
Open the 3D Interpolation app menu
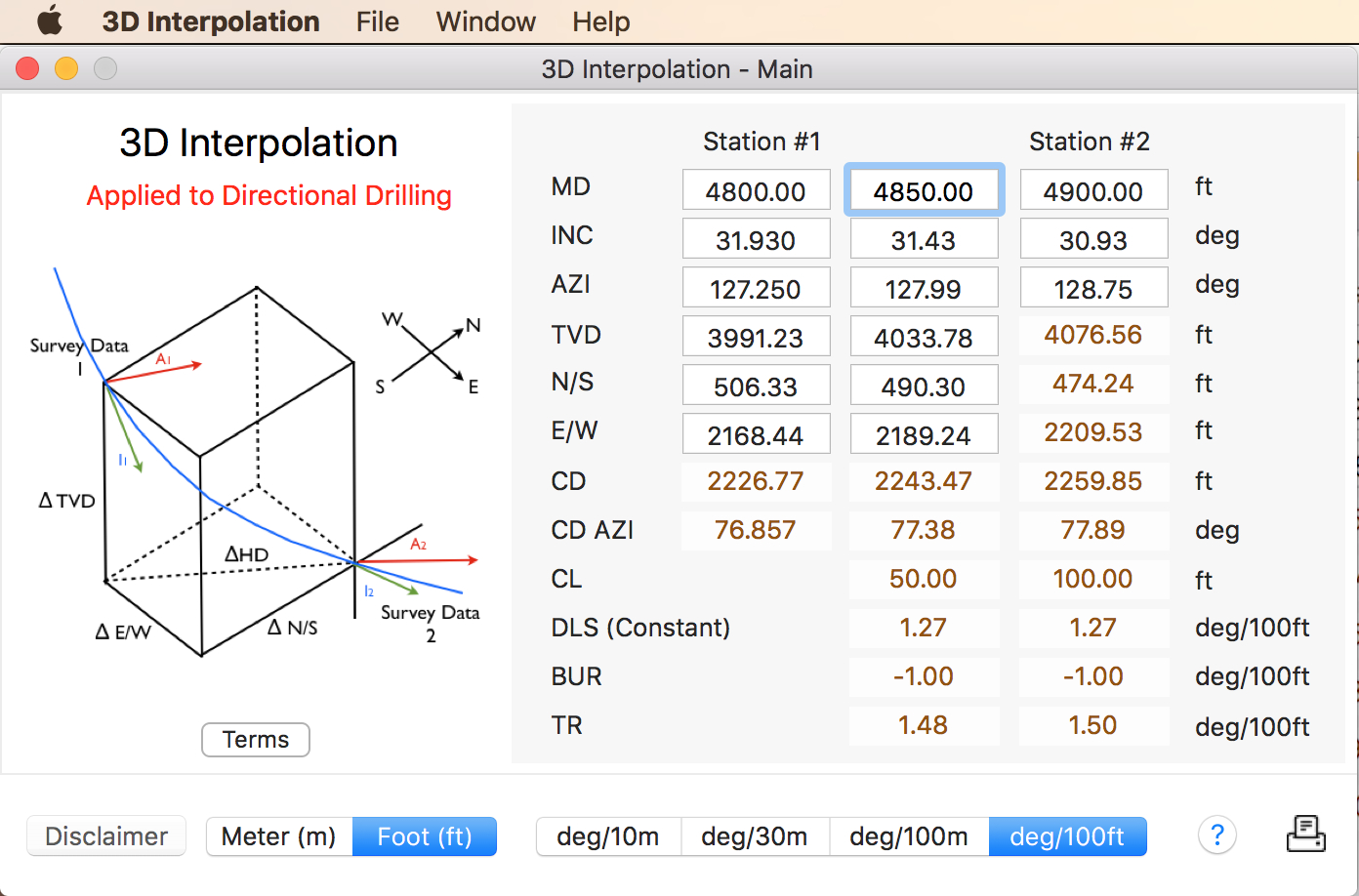(211, 21)
